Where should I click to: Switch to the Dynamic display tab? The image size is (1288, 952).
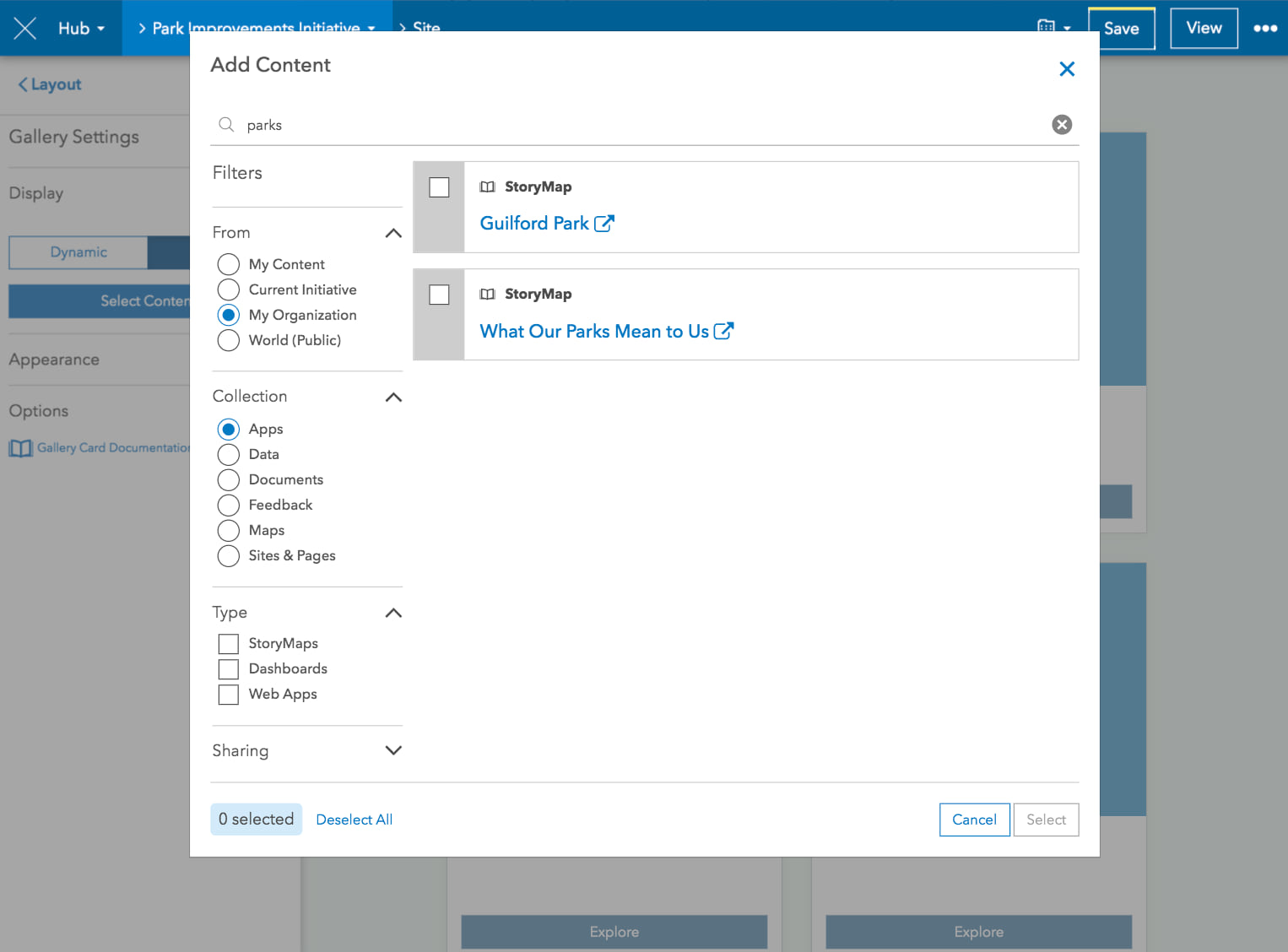point(78,252)
